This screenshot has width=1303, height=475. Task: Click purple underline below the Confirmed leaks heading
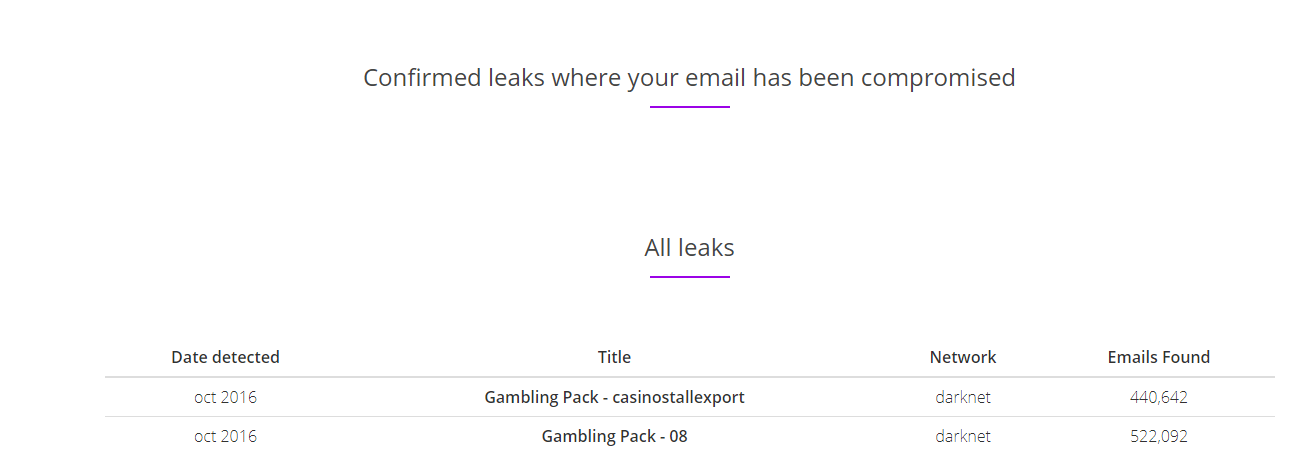click(x=689, y=106)
